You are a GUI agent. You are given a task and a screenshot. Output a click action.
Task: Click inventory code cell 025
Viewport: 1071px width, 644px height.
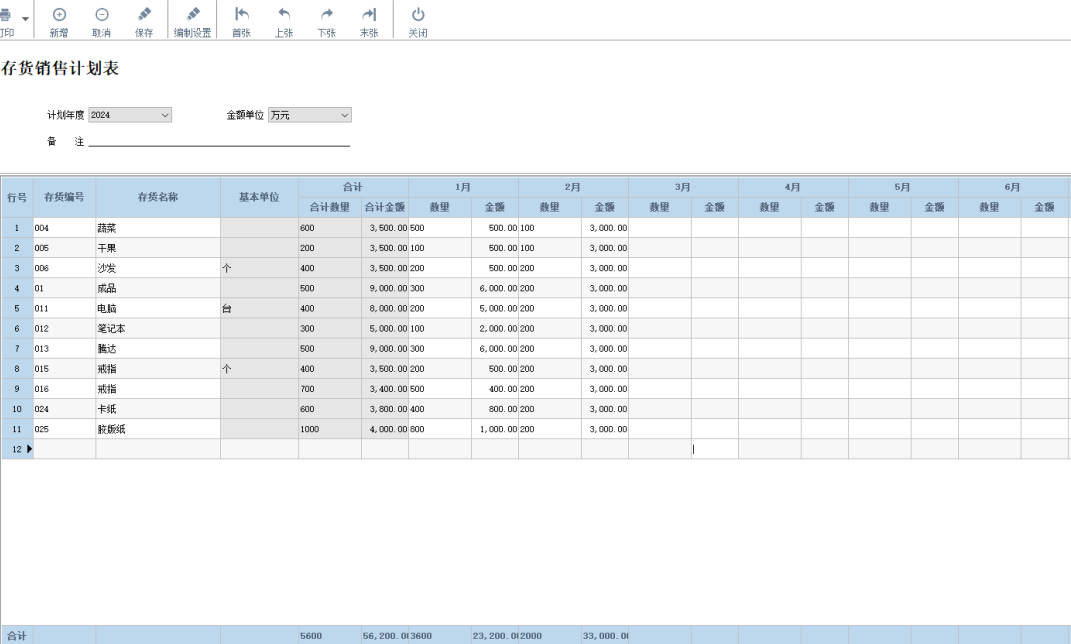click(x=64, y=430)
